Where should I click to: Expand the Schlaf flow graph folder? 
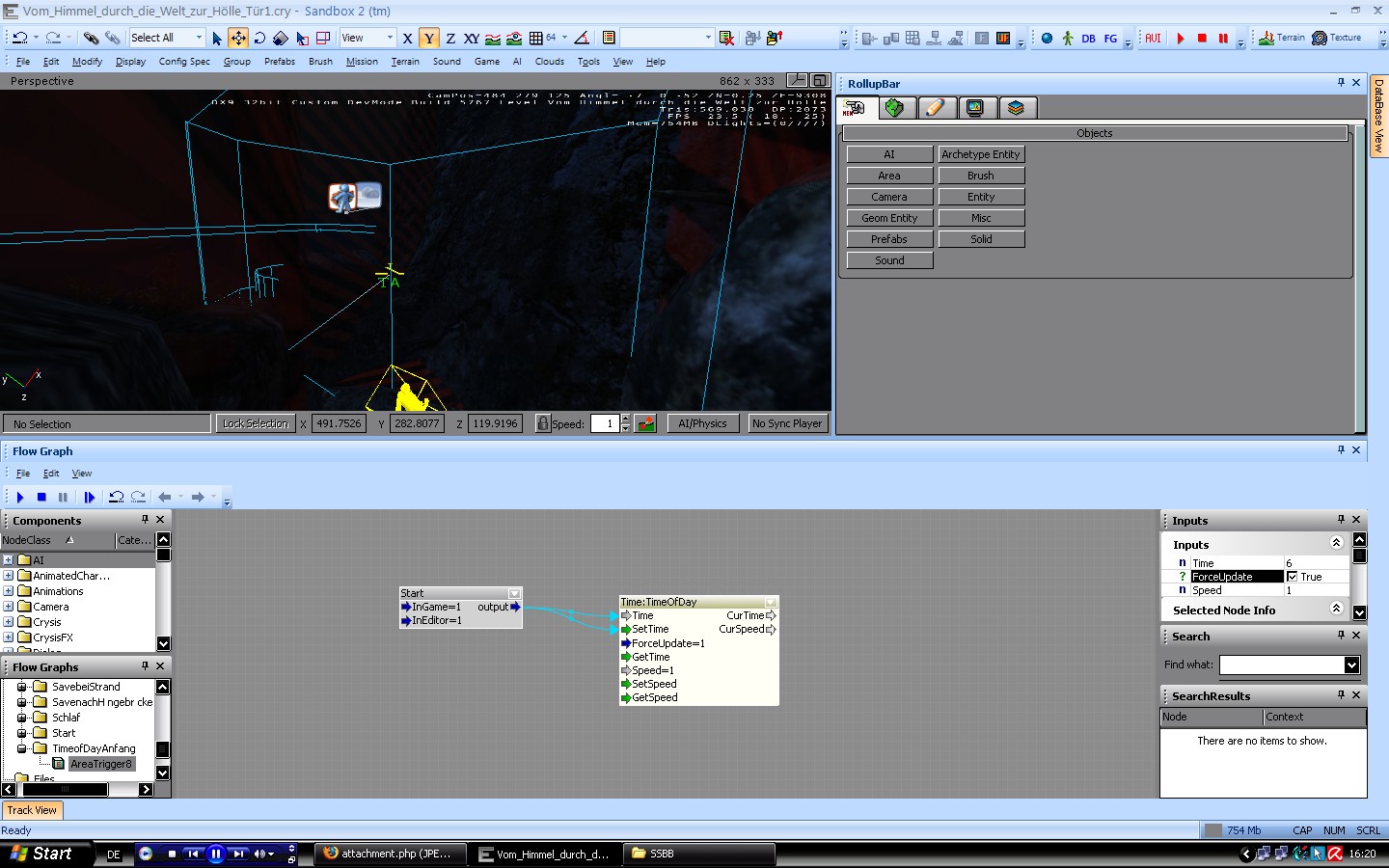click(x=22, y=718)
